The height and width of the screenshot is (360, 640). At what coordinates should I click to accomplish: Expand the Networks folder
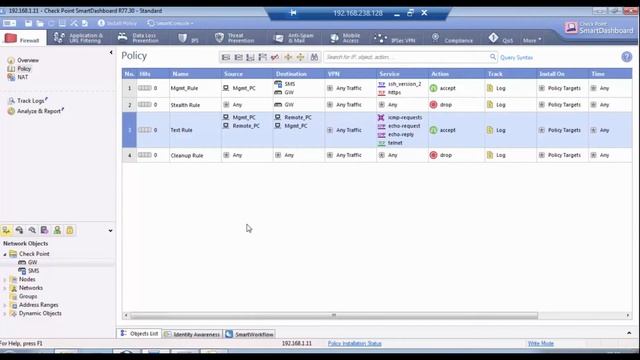coord(5,288)
